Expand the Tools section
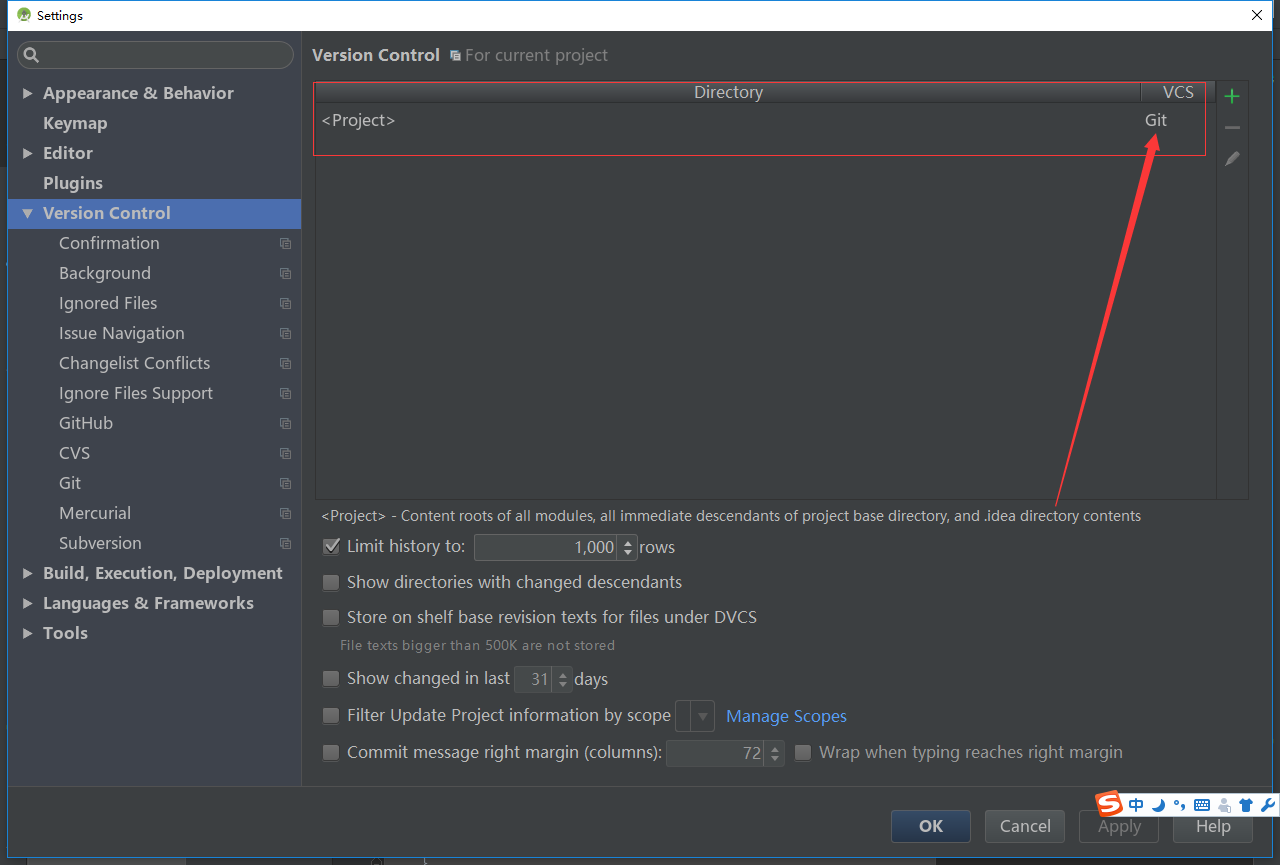This screenshot has width=1280, height=865. (x=27, y=633)
